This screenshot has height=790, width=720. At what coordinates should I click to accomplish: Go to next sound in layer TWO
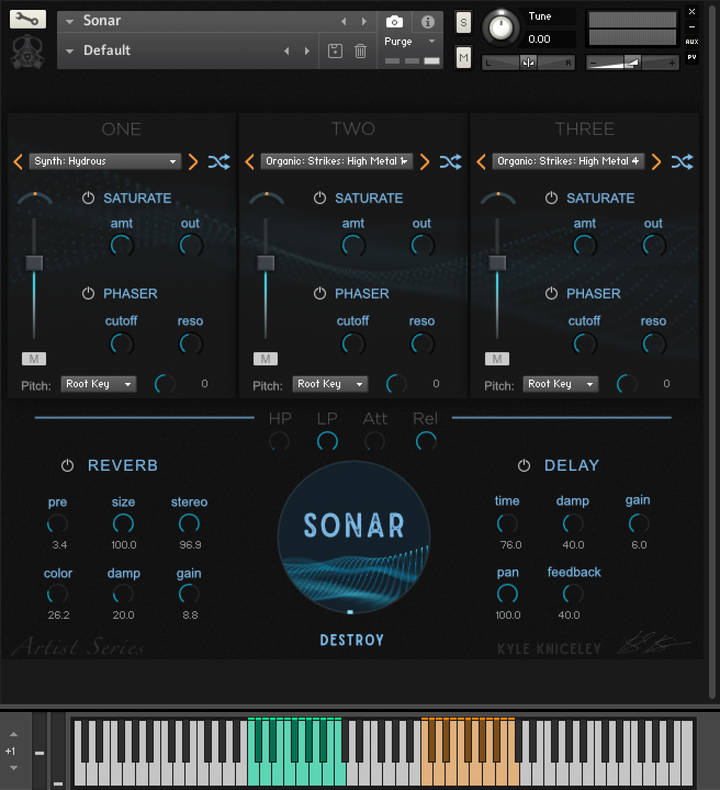(x=425, y=162)
